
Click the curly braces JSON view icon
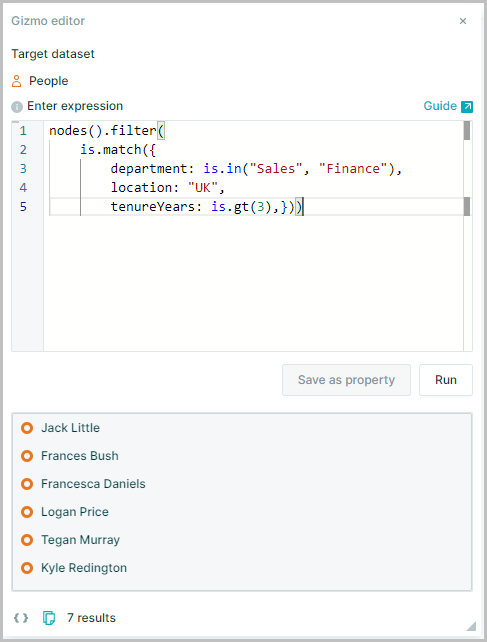[21, 618]
